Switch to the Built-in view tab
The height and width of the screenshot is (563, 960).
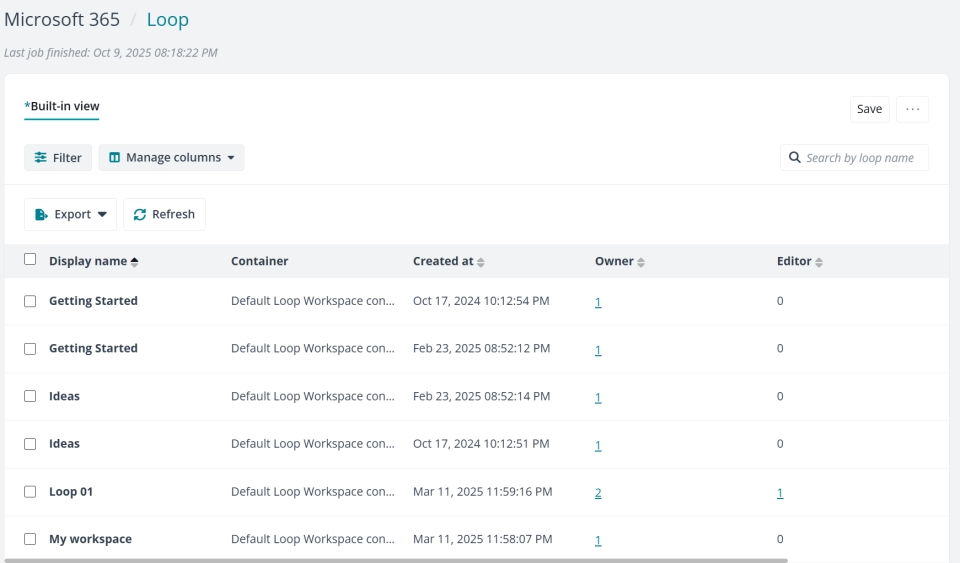tap(62, 107)
